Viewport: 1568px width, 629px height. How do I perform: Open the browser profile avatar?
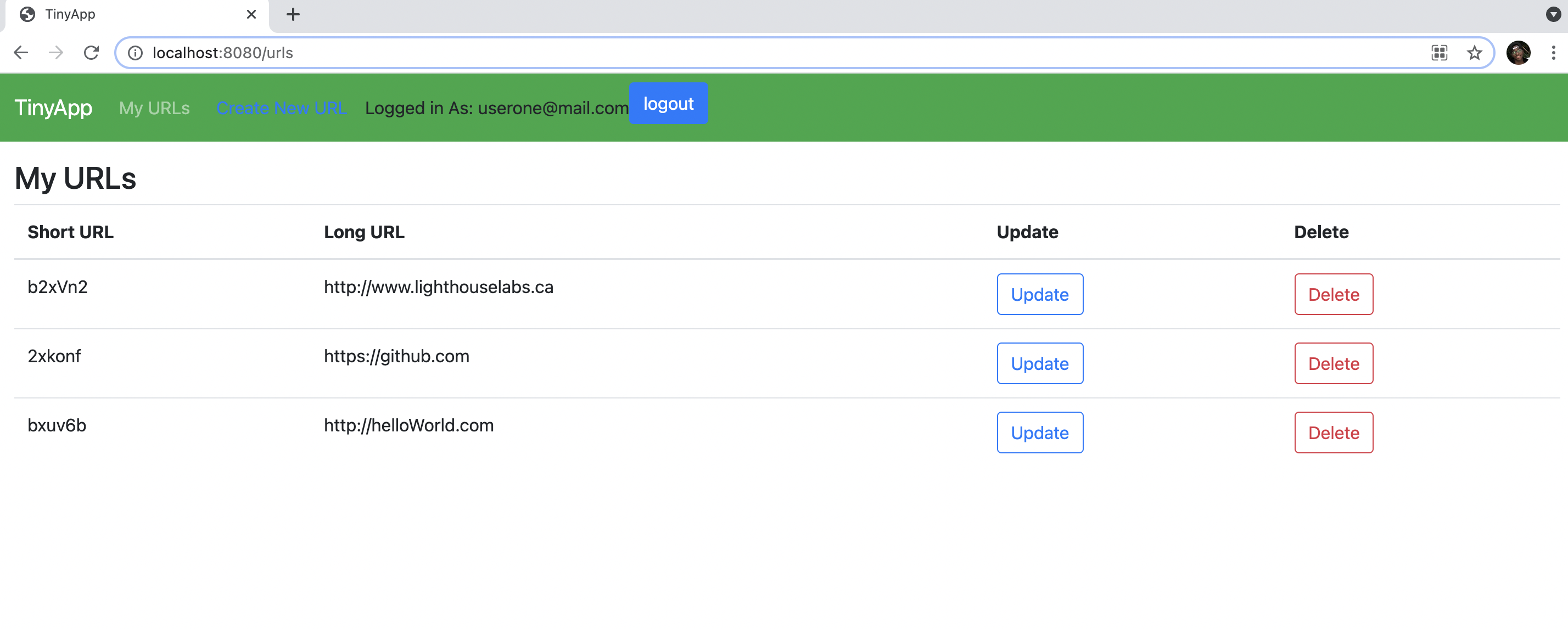pos(1519,53)
